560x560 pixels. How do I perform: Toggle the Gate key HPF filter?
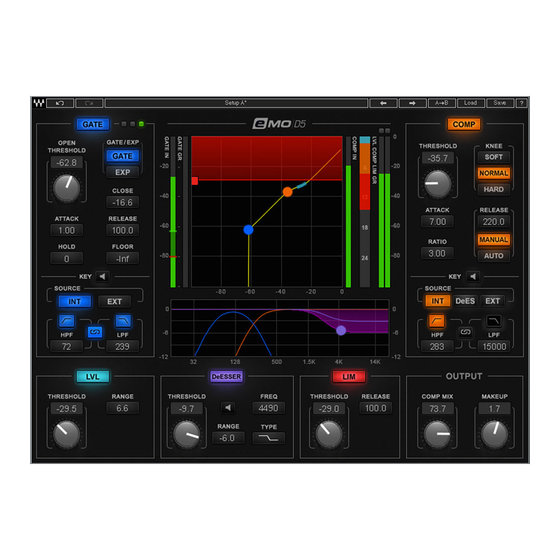pos(67,321)
